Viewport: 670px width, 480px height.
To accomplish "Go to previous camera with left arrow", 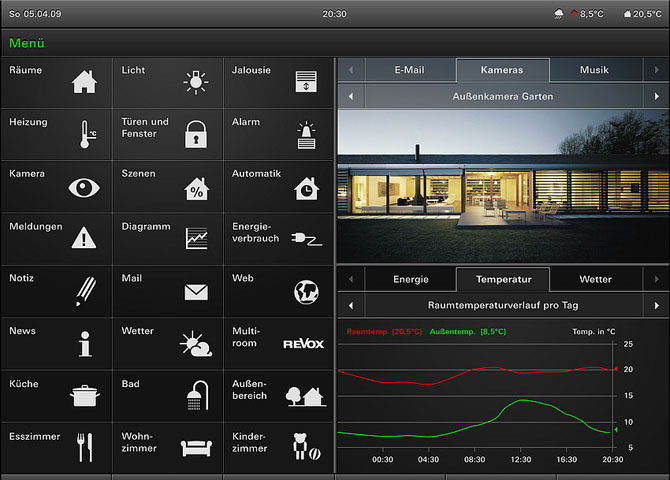I will [351, 97].
